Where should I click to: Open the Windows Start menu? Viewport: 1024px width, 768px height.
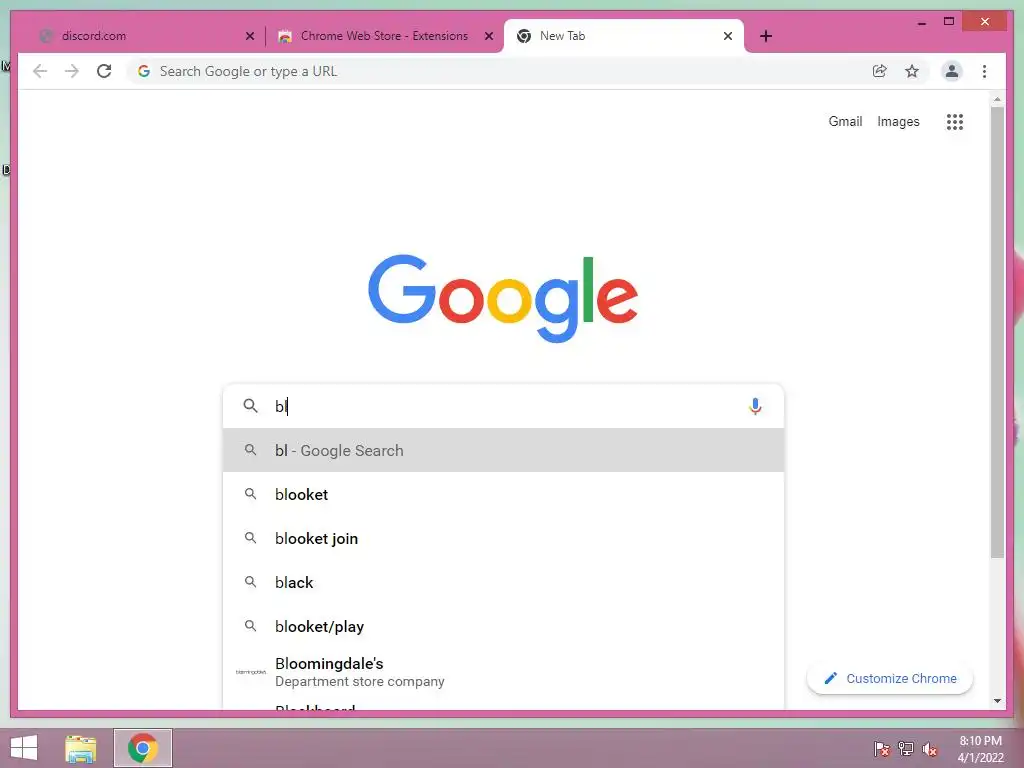(x=24, y=748)
